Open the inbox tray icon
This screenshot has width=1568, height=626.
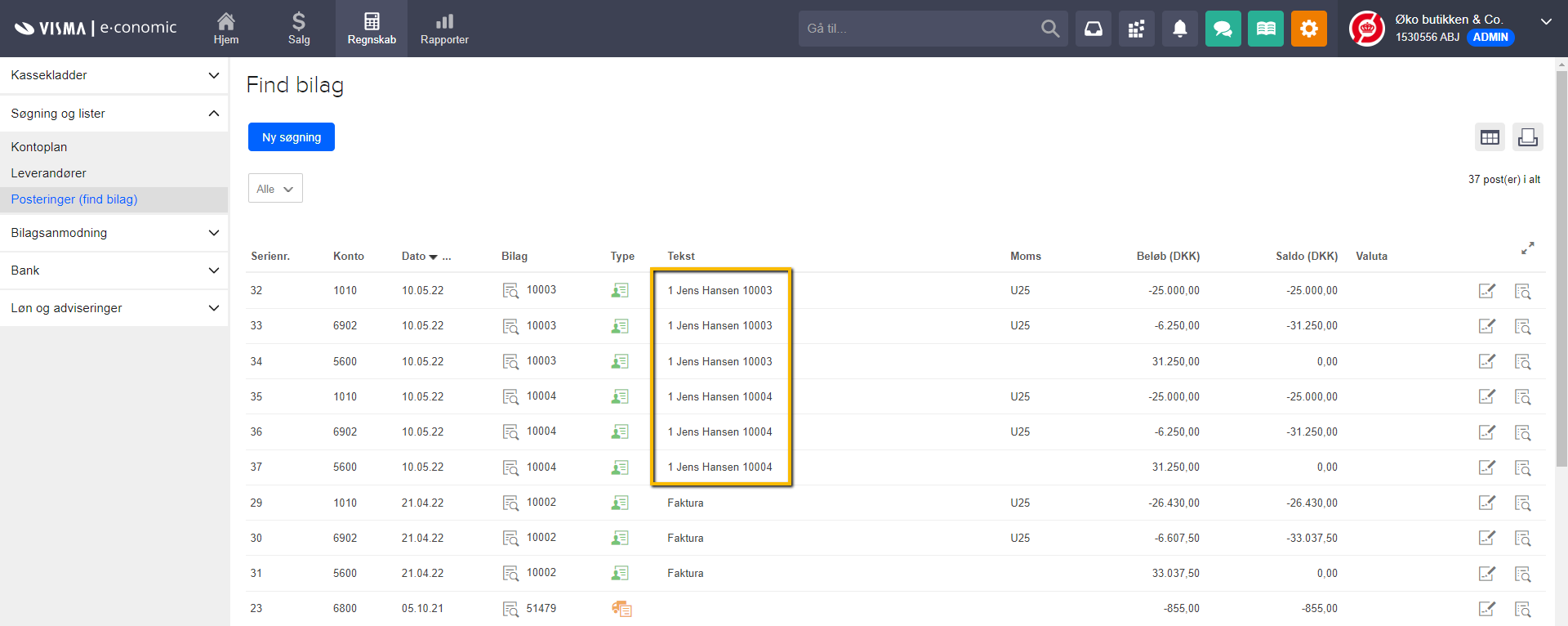(x=1093, y=29)
